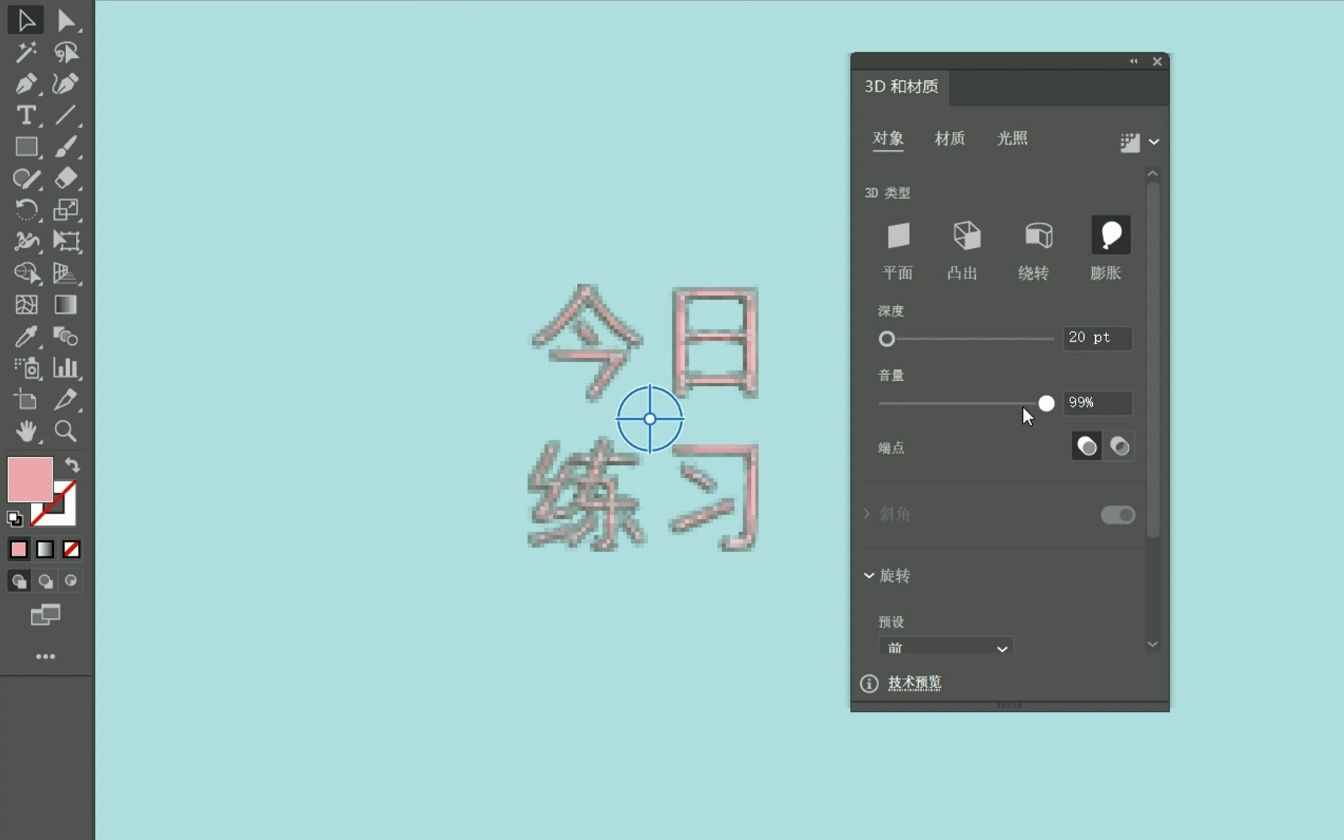1344x840 pixels.
Task: Select the Eraser tool
Action: 65,179
